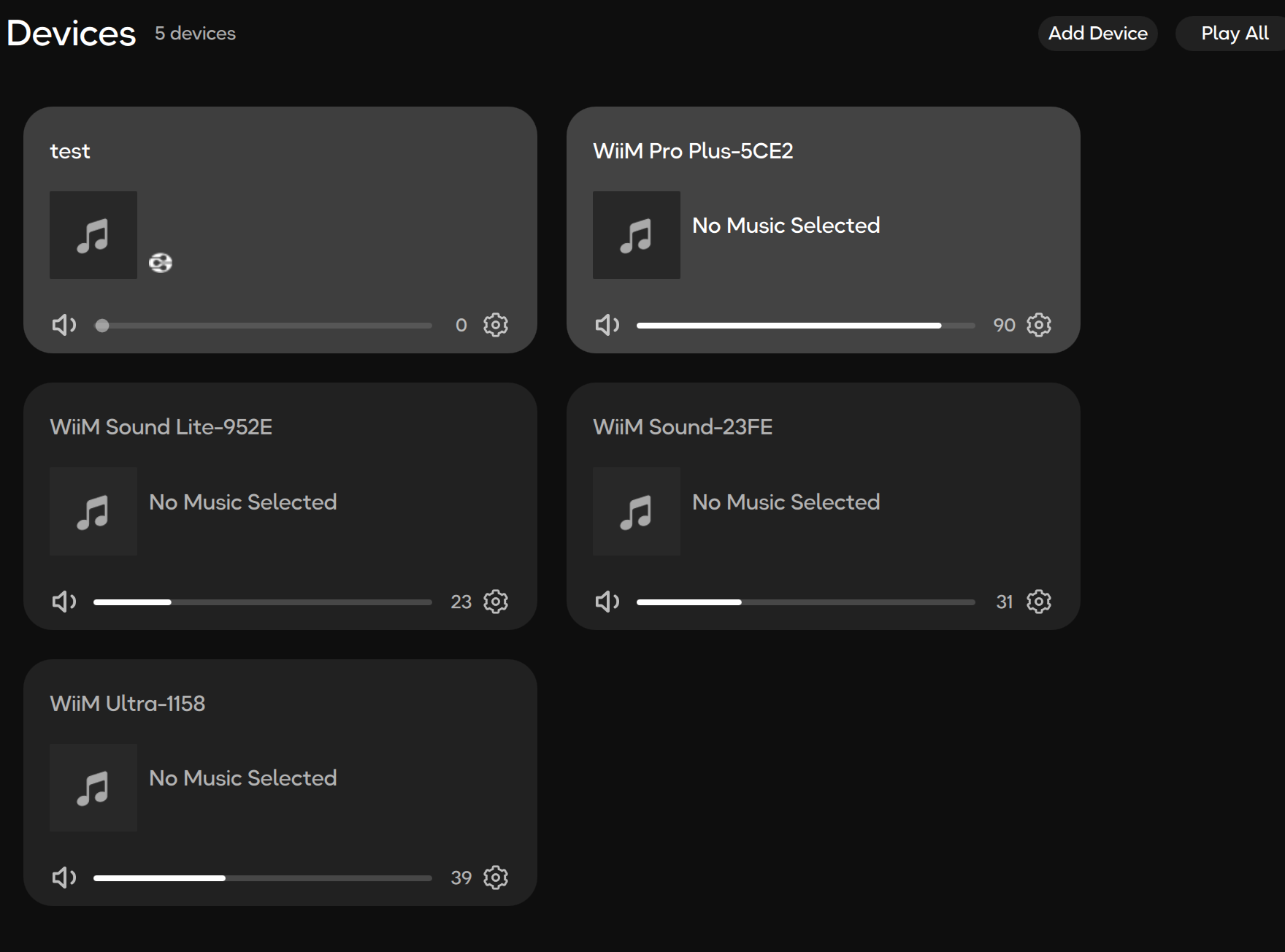Click the Add Device button

point(1097,34)
